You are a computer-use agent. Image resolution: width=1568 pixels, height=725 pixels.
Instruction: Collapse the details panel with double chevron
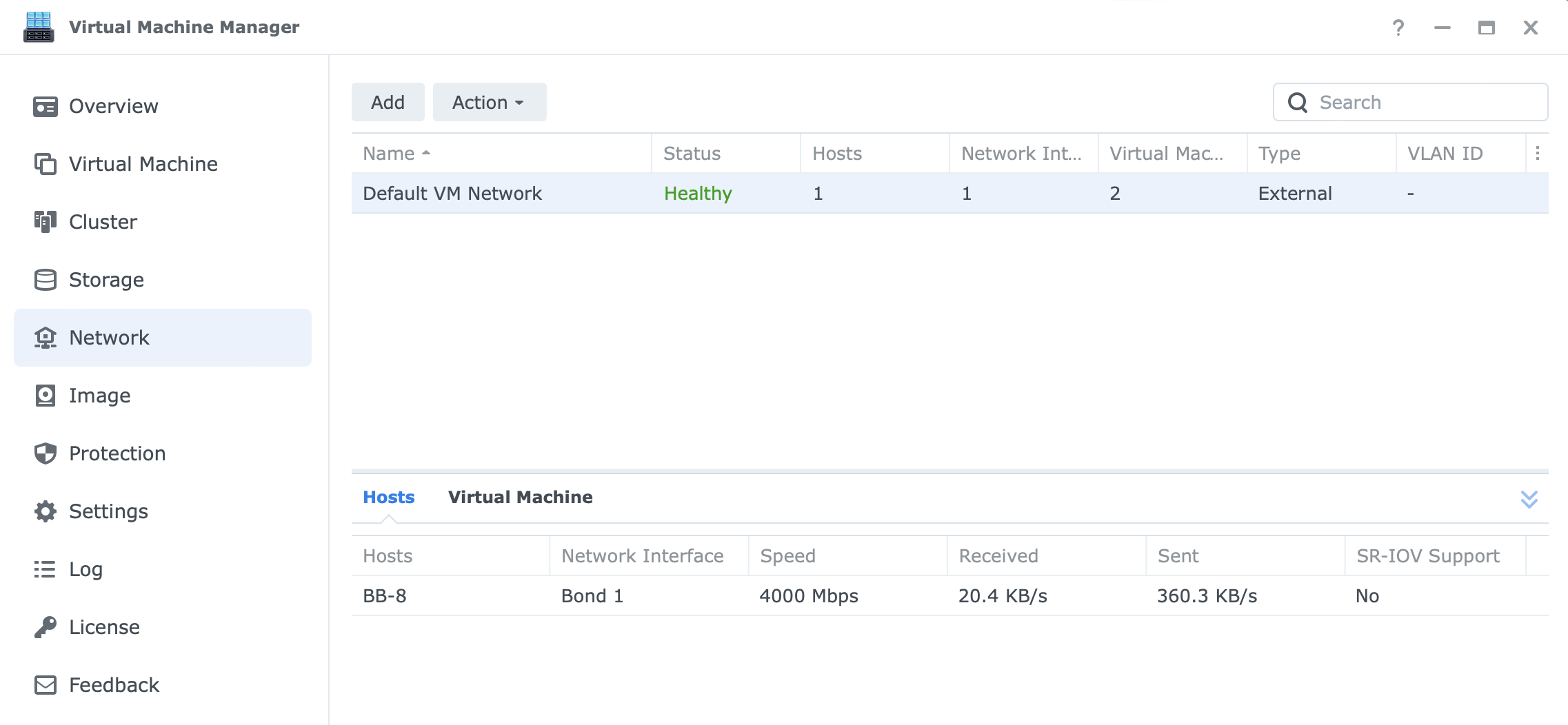(1529, 499)
